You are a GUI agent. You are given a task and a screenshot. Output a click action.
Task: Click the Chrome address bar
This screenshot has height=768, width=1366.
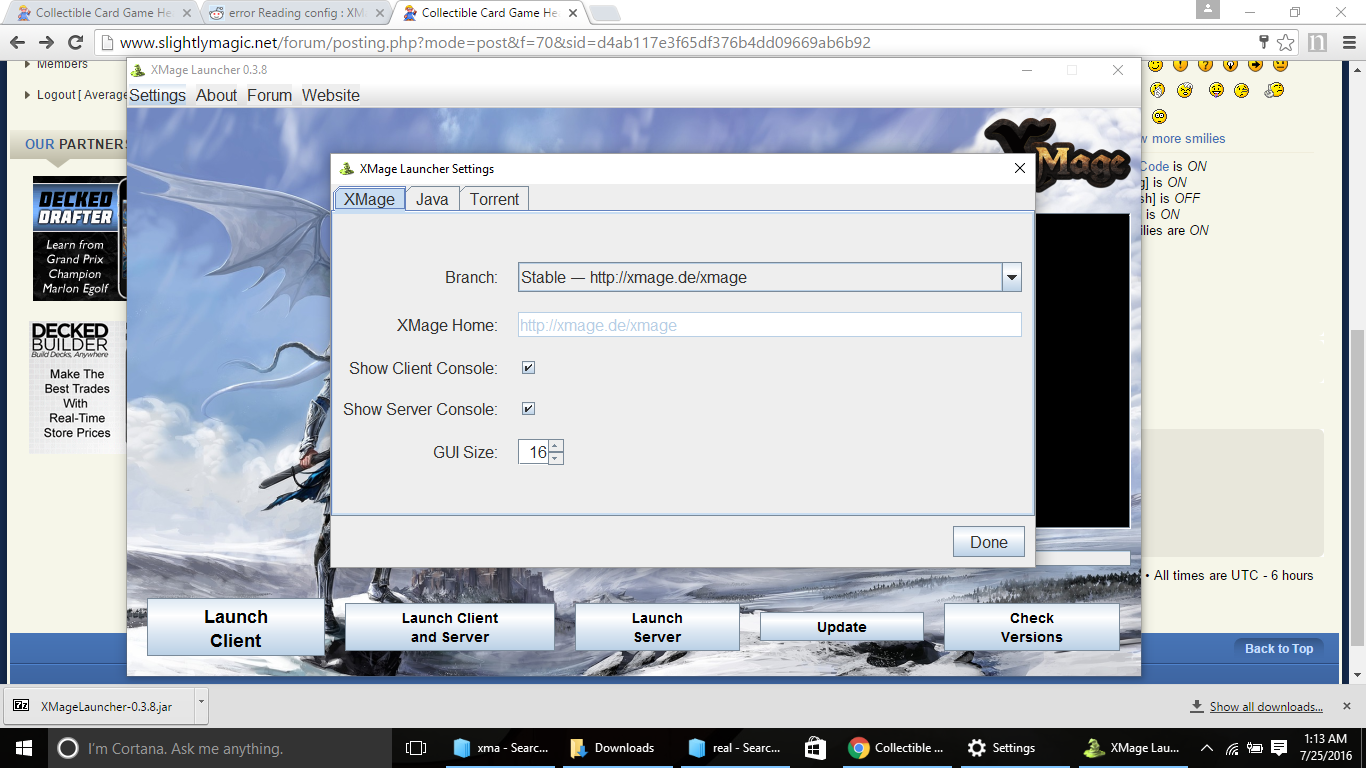[685, 43]
